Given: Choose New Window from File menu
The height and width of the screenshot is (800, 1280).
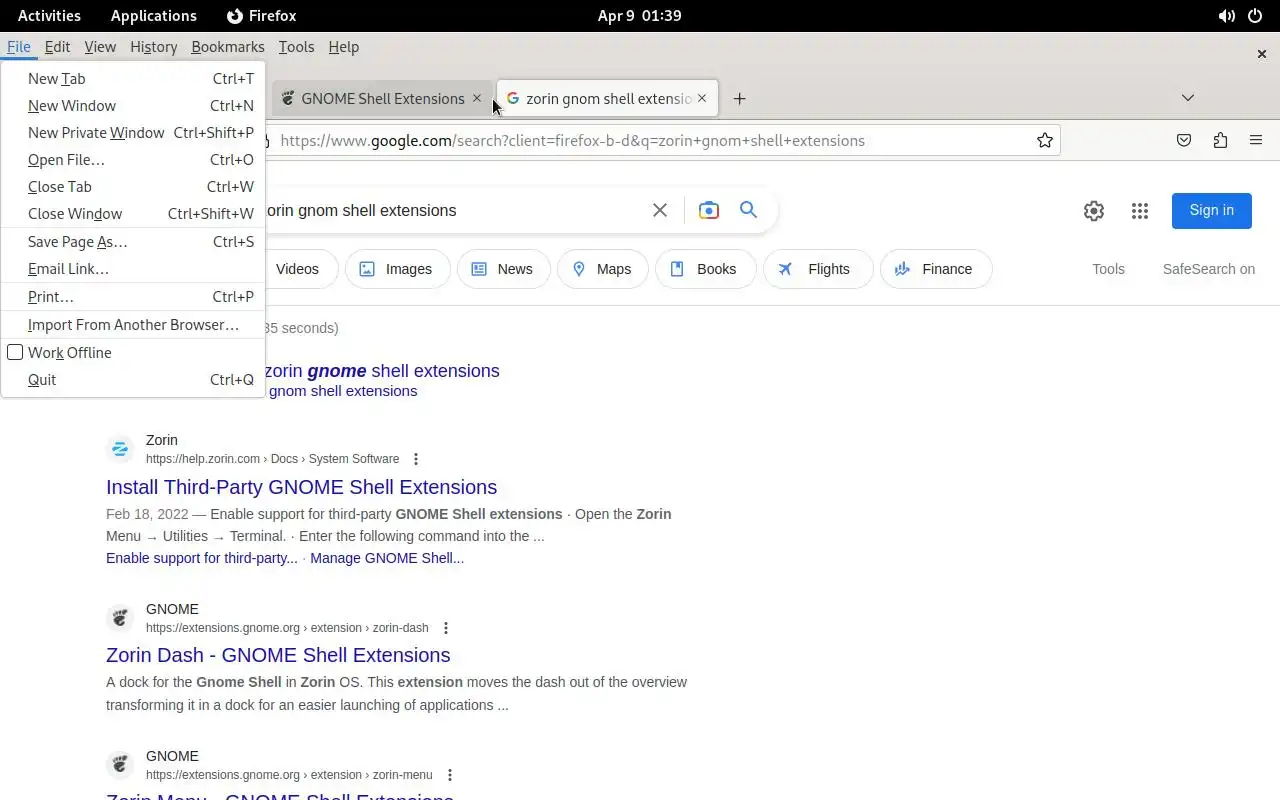Looking at the screenshot, I should (x=133, y=106).
